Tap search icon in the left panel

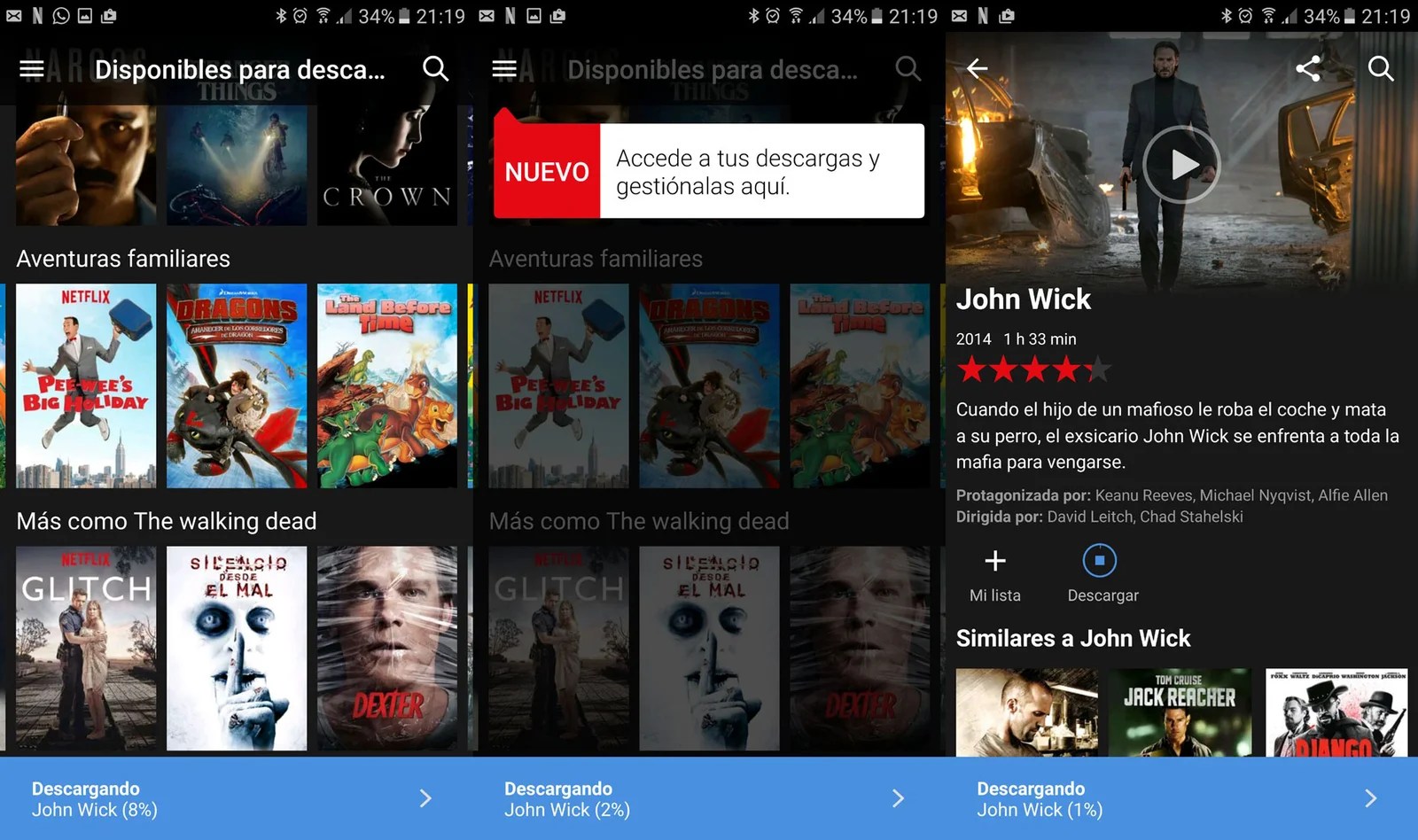tap(435, 68)
